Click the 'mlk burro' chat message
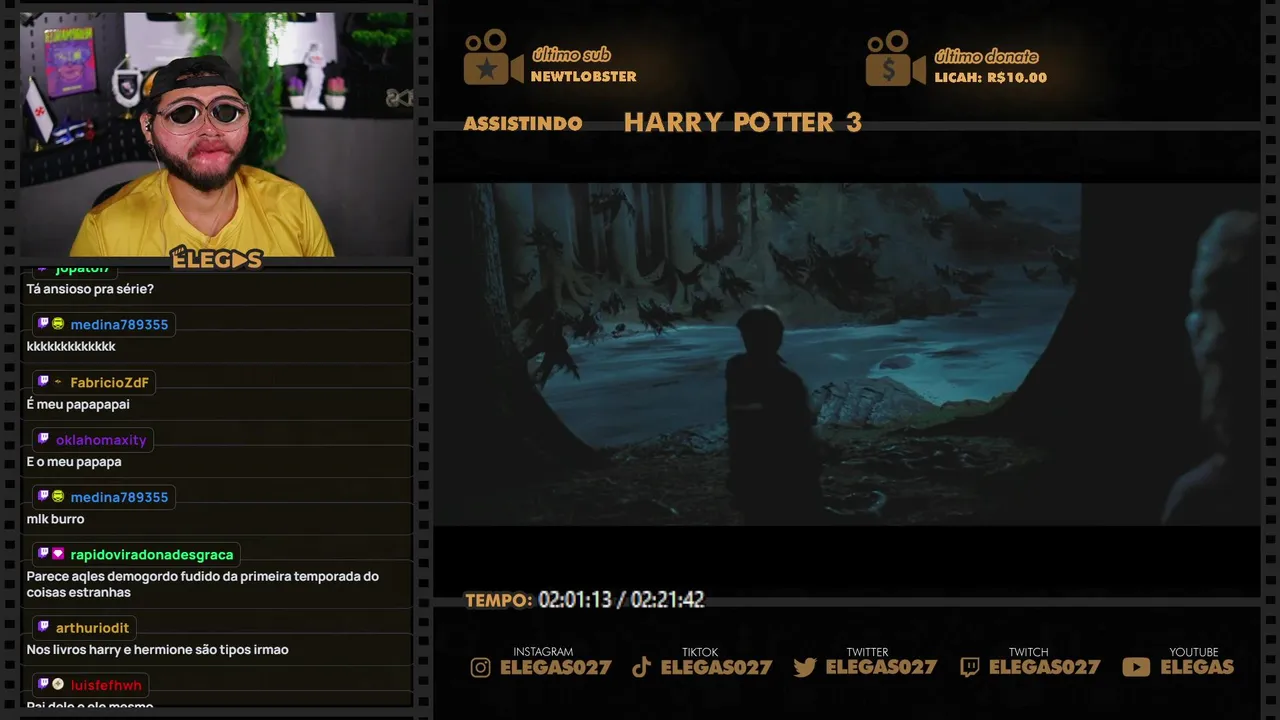The image size is (1280, 720). click(56, 519)
